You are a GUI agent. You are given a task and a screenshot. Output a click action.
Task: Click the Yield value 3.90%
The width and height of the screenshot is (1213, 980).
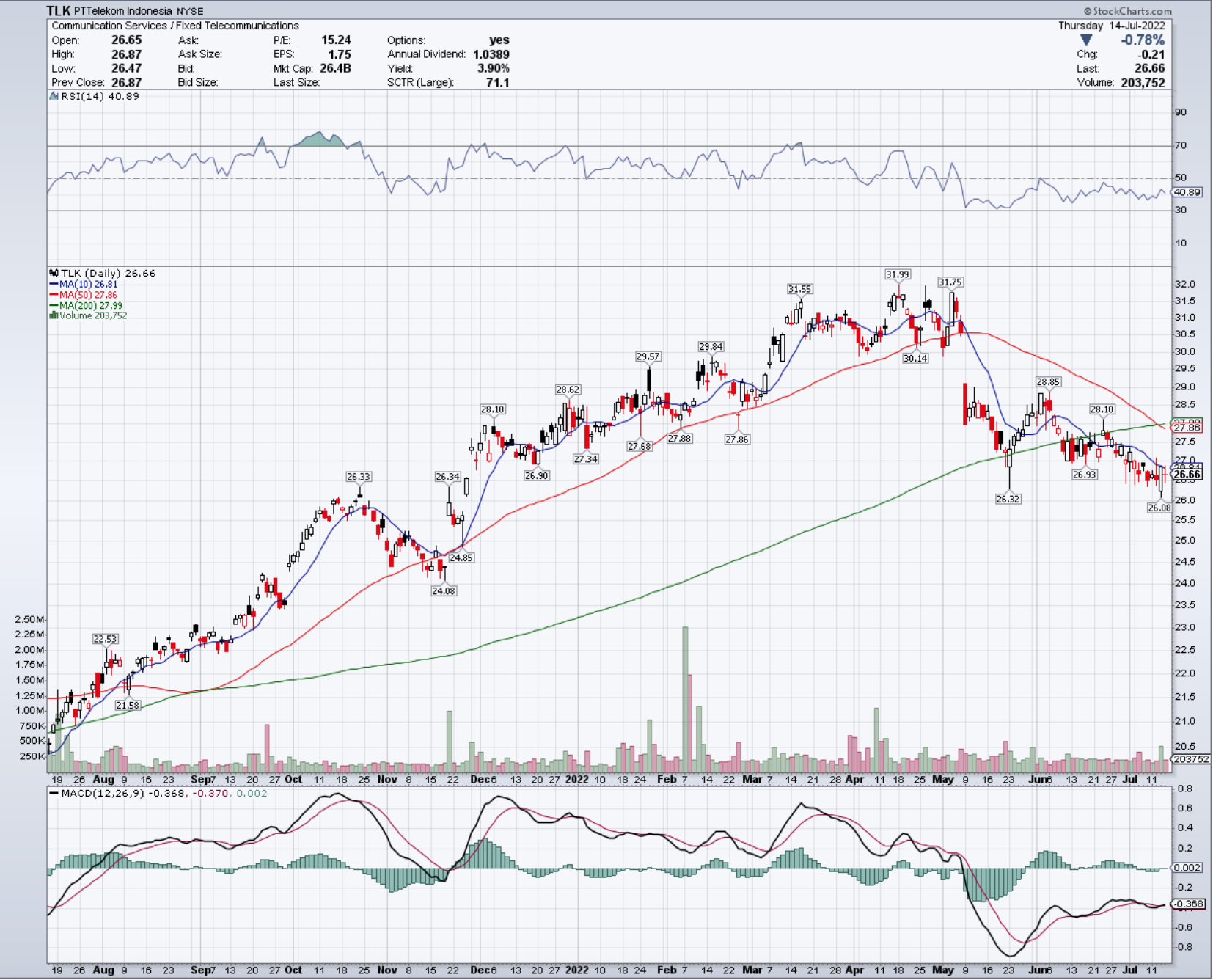[x=493, y=68]
